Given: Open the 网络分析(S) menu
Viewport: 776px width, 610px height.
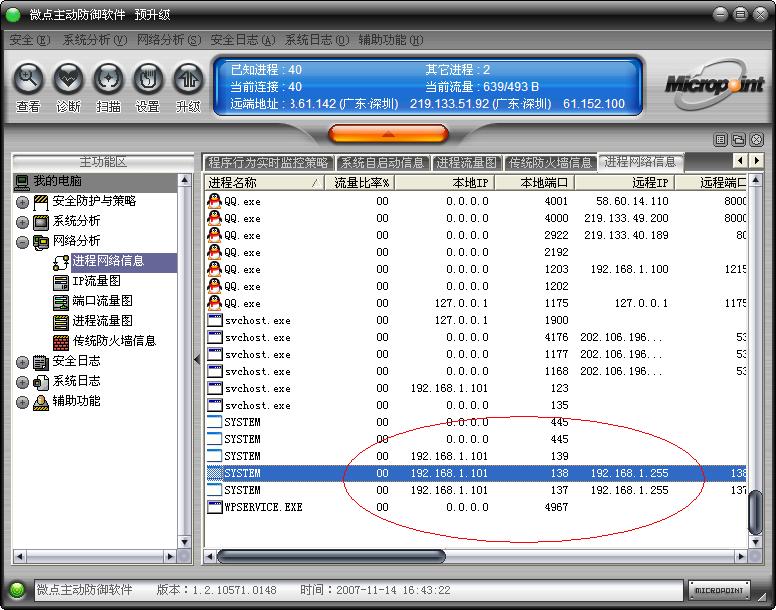Looking at the screenshot, I should coord(169,40).
